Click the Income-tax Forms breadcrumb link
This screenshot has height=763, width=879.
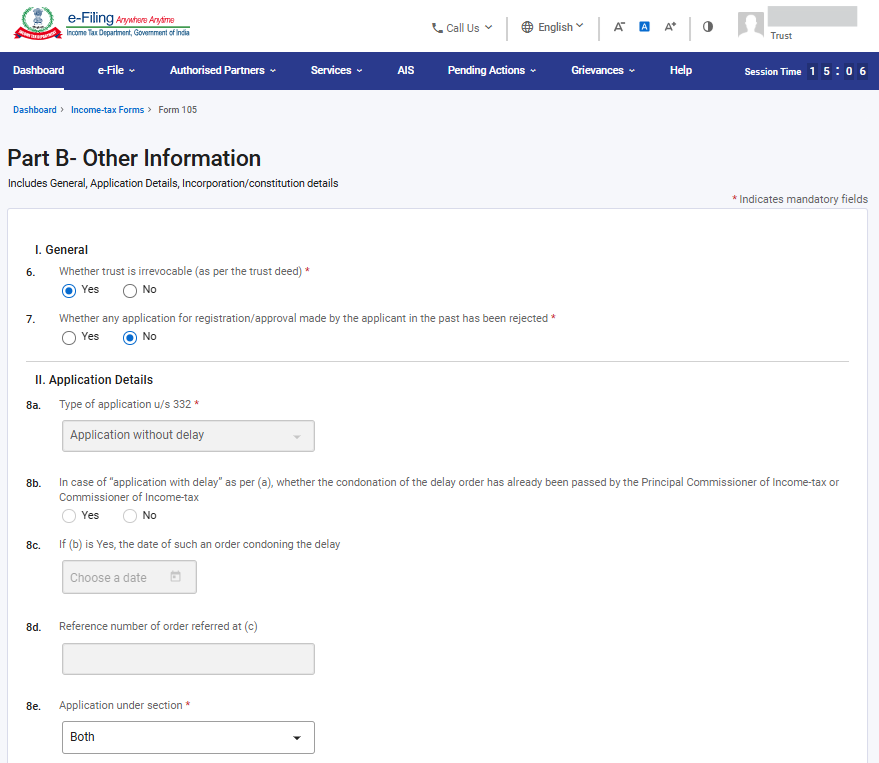tap(107, 110)
